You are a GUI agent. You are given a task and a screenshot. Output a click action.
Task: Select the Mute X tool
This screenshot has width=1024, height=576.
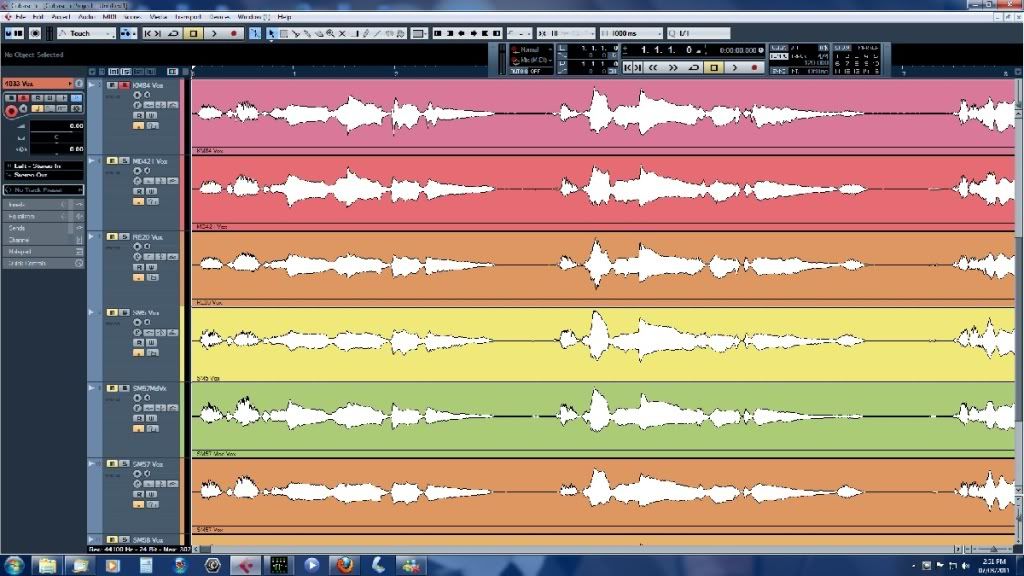(342, 33)
